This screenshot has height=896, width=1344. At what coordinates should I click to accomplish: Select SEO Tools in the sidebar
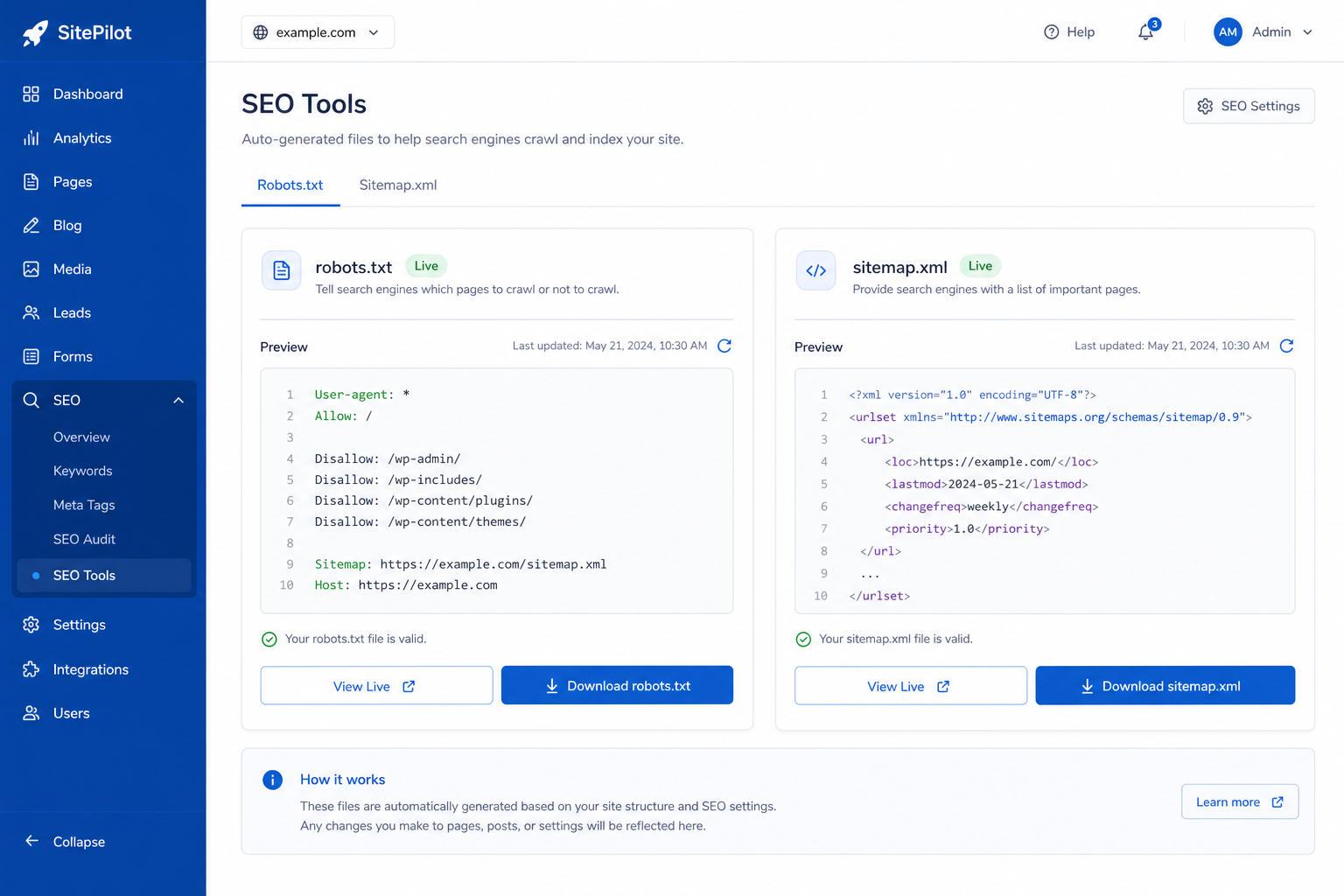click(x=103, y=575)
